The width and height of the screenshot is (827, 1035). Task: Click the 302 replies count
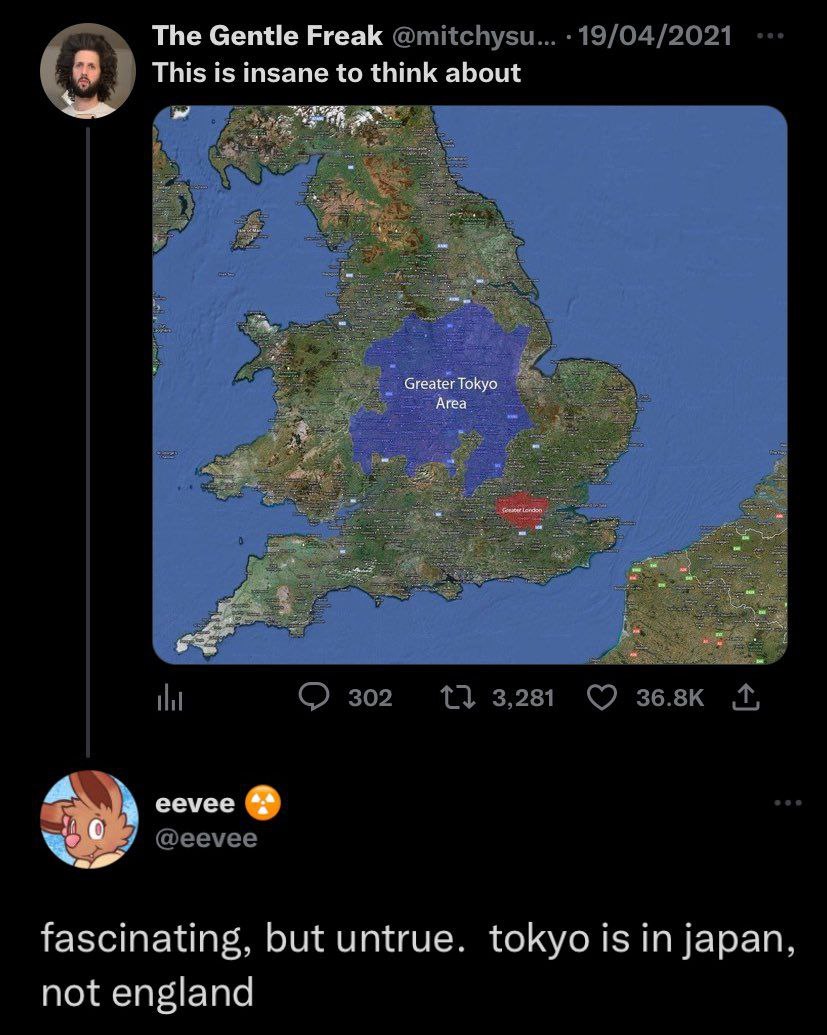click(x=370, y=697)
